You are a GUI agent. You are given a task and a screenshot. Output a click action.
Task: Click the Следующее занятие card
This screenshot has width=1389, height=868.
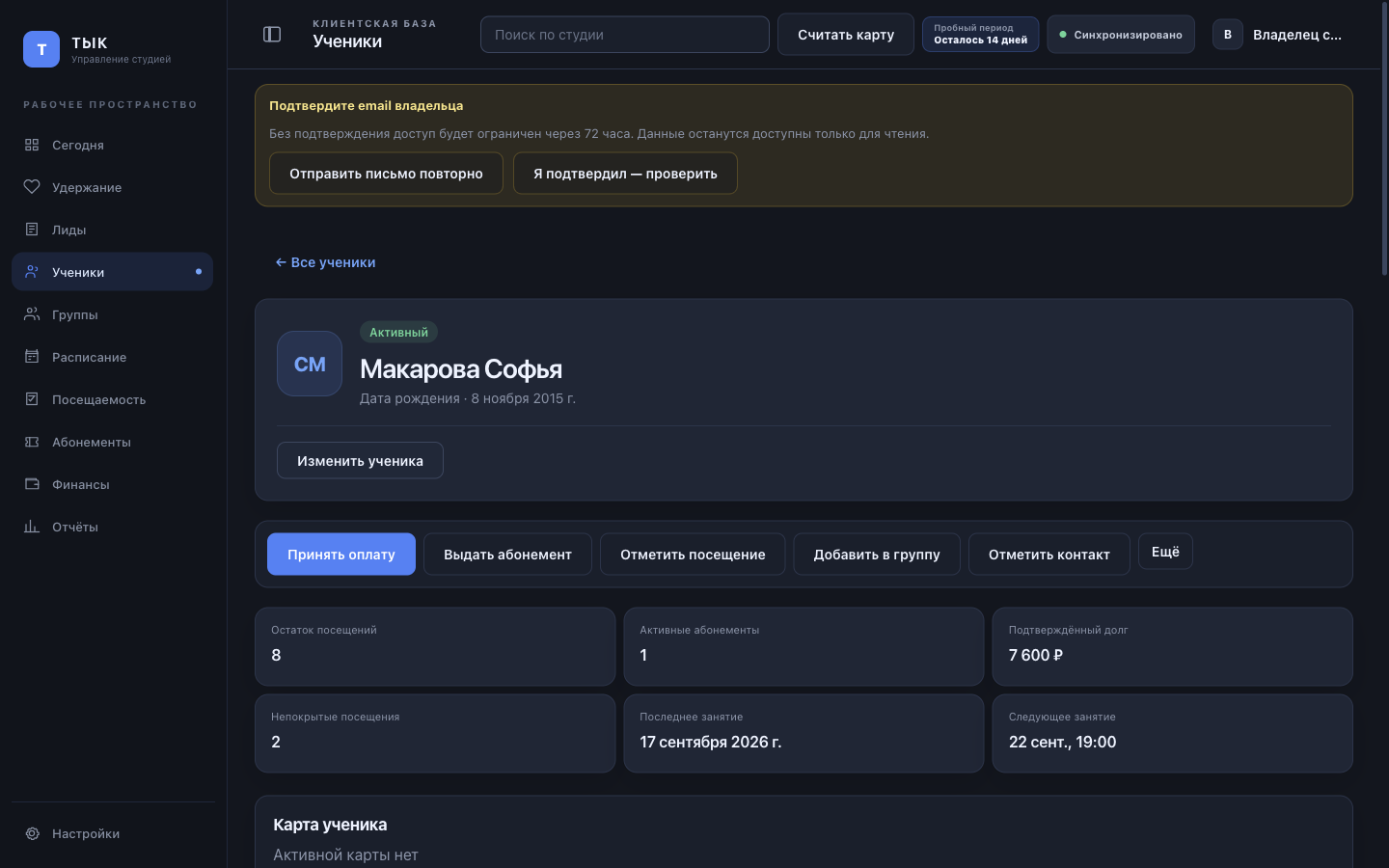(x=1172, y=733)
